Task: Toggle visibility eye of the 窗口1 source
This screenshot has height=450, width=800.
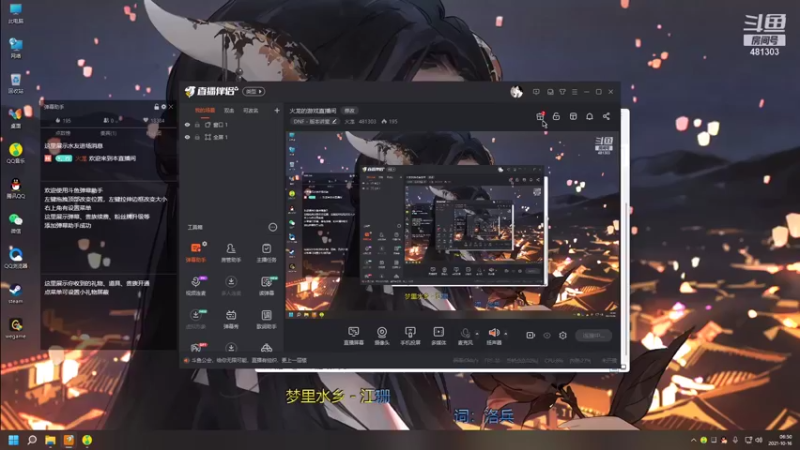Action: pyautogui.click(x=187, y=124)
